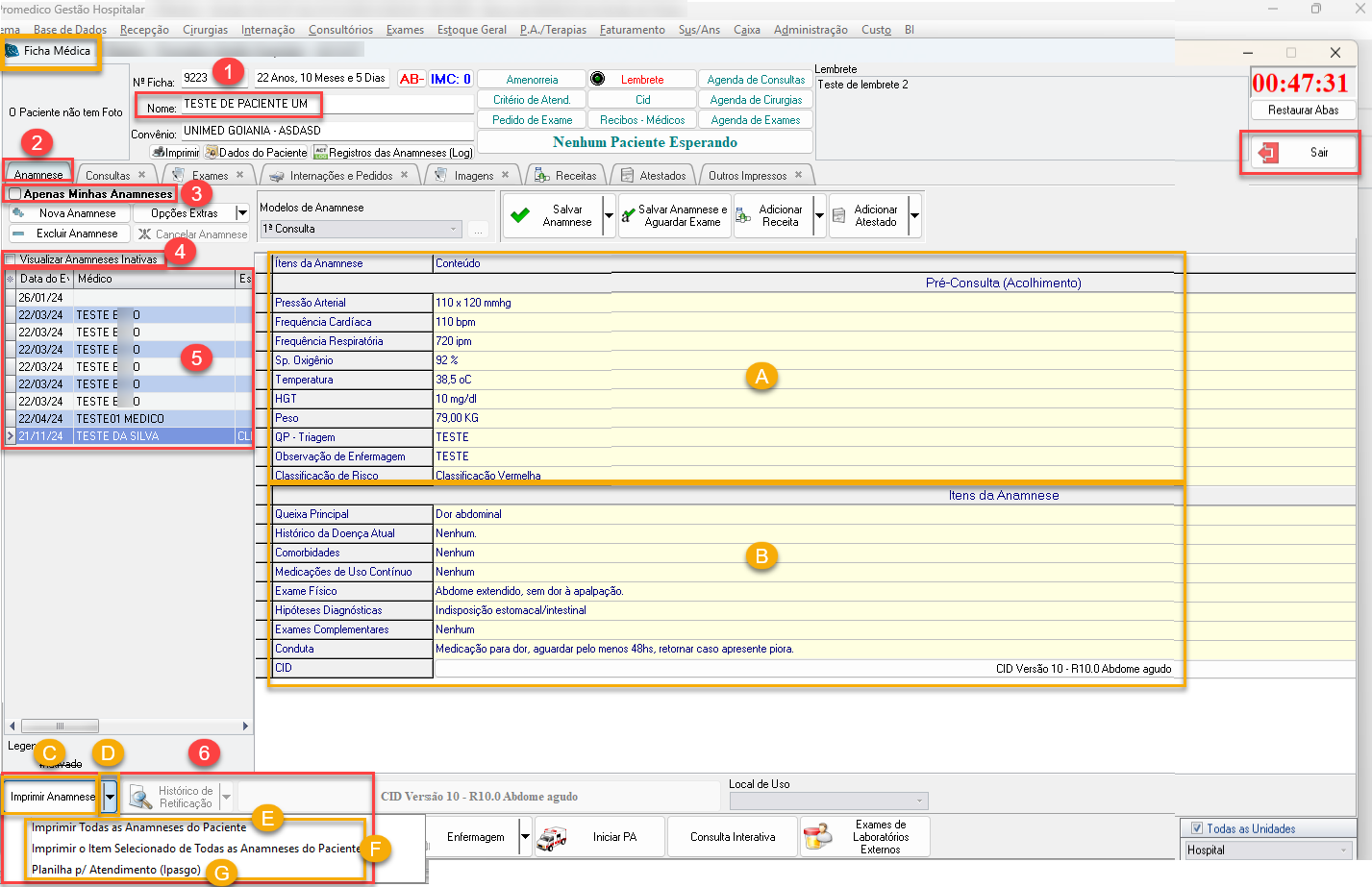Select Imprimir o Item Selecionado de Todas as Anamneses

(x=196, y=849)
